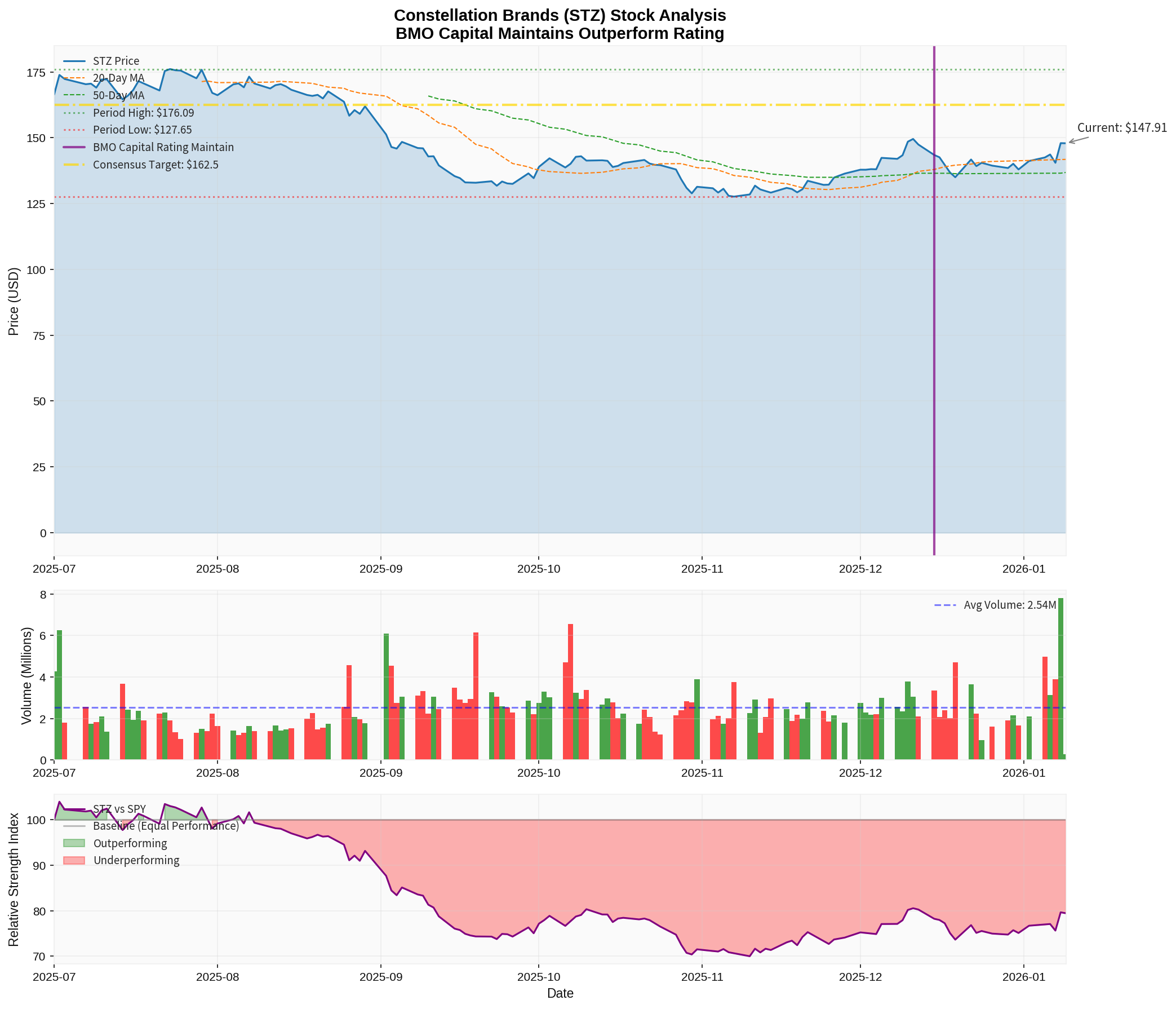
Task: Toggle the Outperforming legend swatch
Action: pyautogui.click(x=74, y=843)
